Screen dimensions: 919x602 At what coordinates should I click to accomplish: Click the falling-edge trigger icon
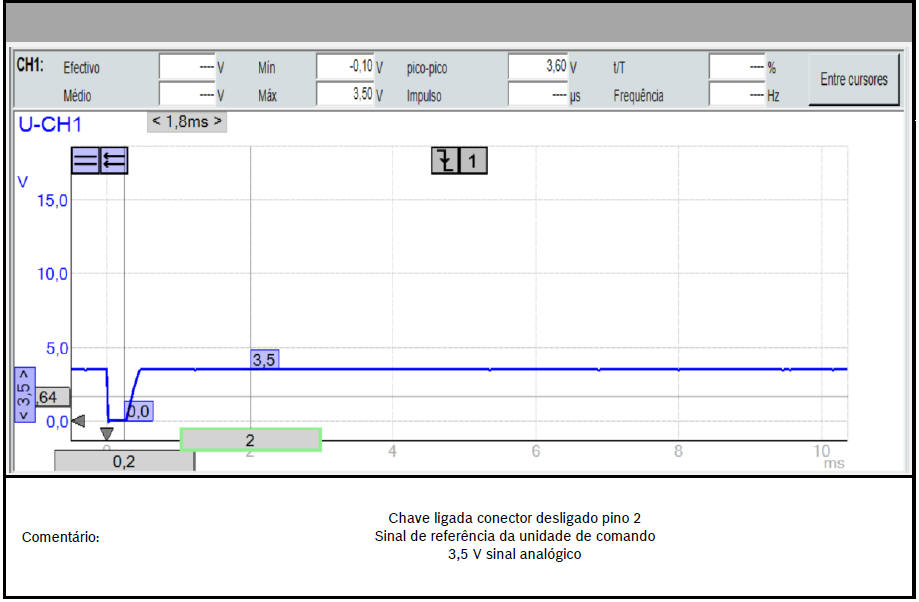click(445, 160)
